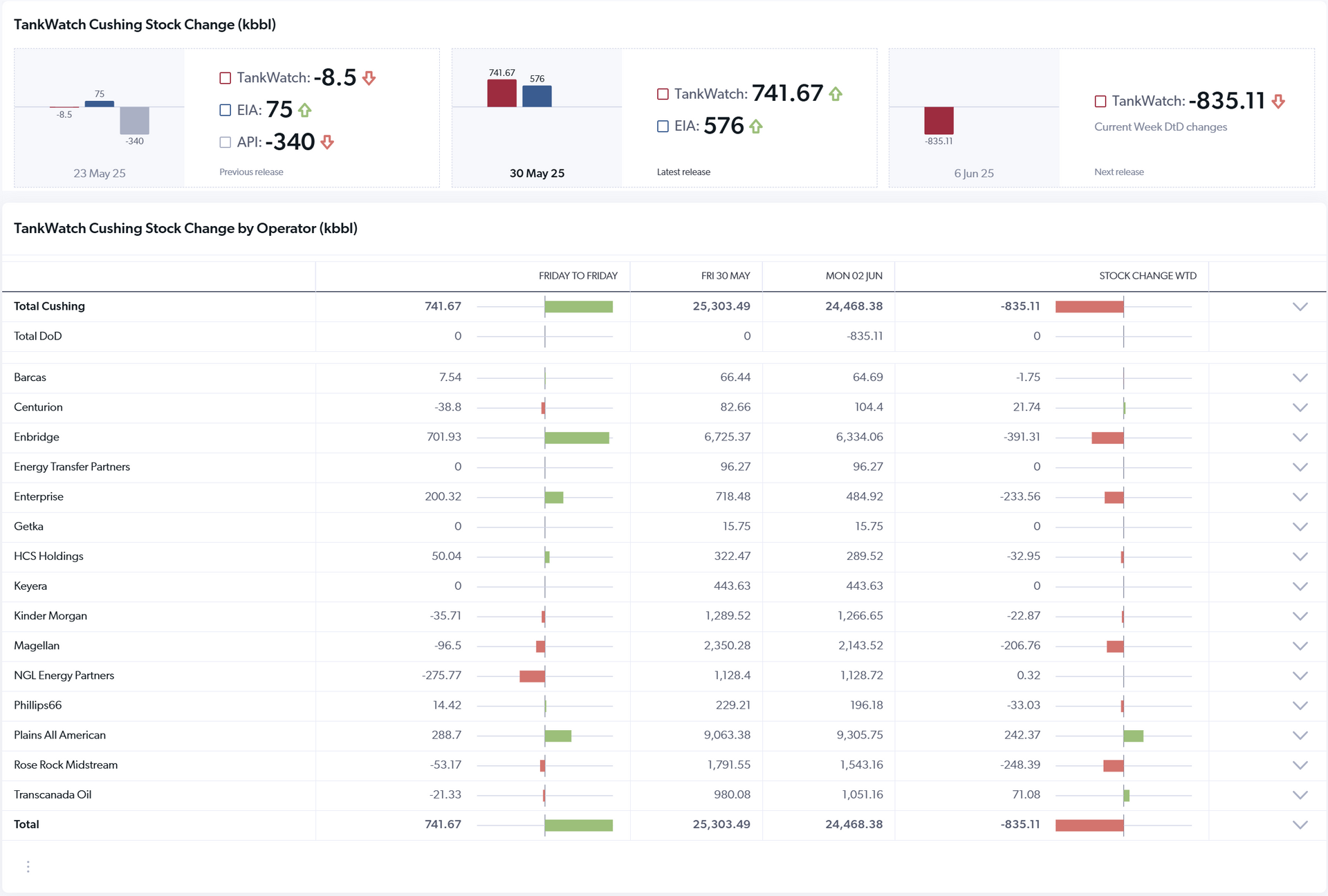1328x896 pixels.
Task: Expand the HCS Holdings row chevron
Action: pyautogui.click(x=1300, y=557)
